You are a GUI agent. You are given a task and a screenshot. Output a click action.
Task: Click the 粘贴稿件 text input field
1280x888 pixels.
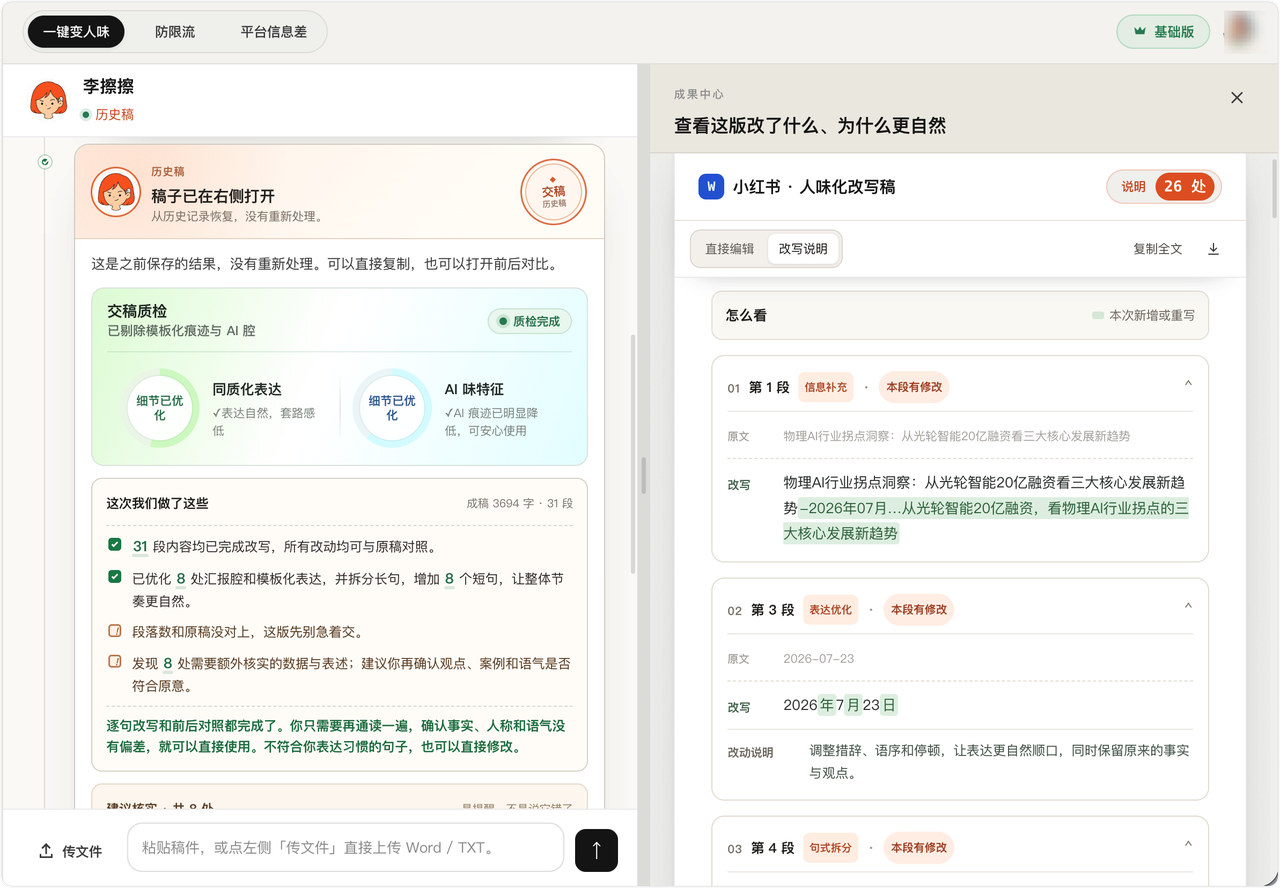point(345,848)
